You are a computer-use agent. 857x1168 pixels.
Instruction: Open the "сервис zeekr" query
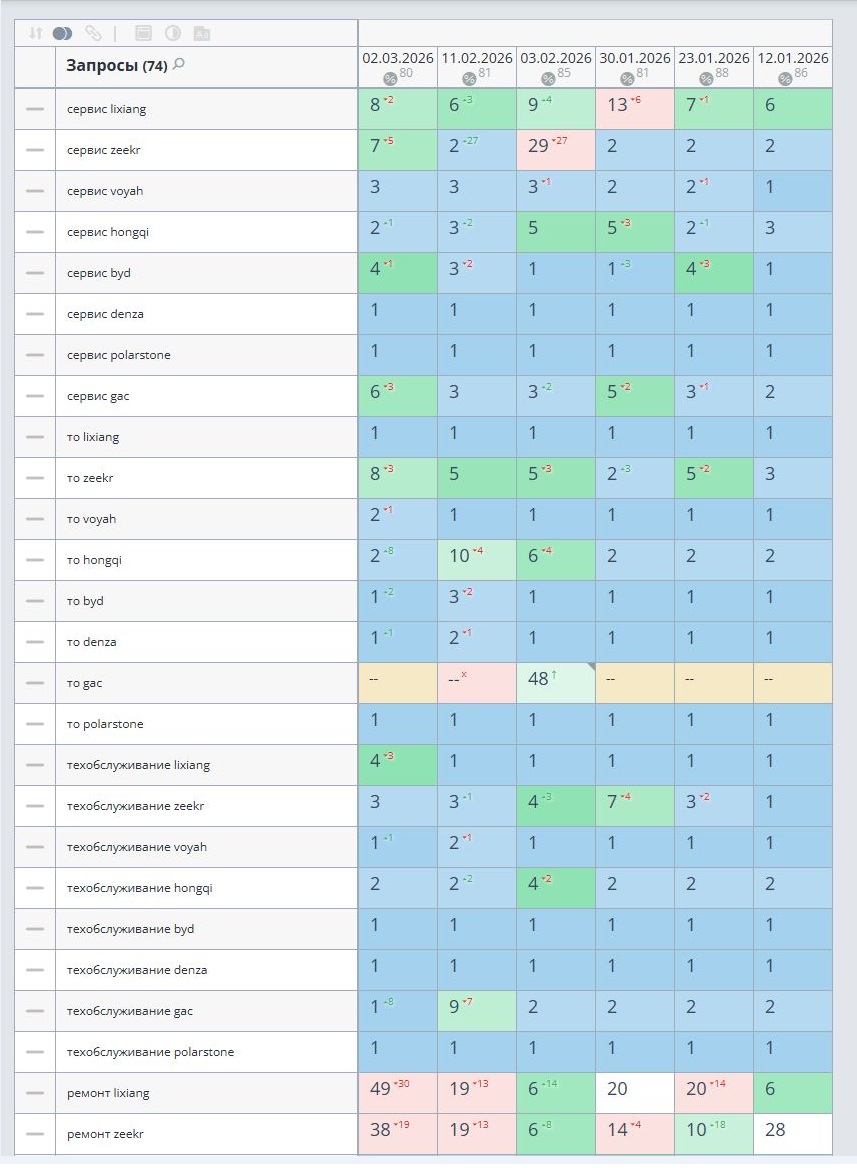tap(112, 150)
